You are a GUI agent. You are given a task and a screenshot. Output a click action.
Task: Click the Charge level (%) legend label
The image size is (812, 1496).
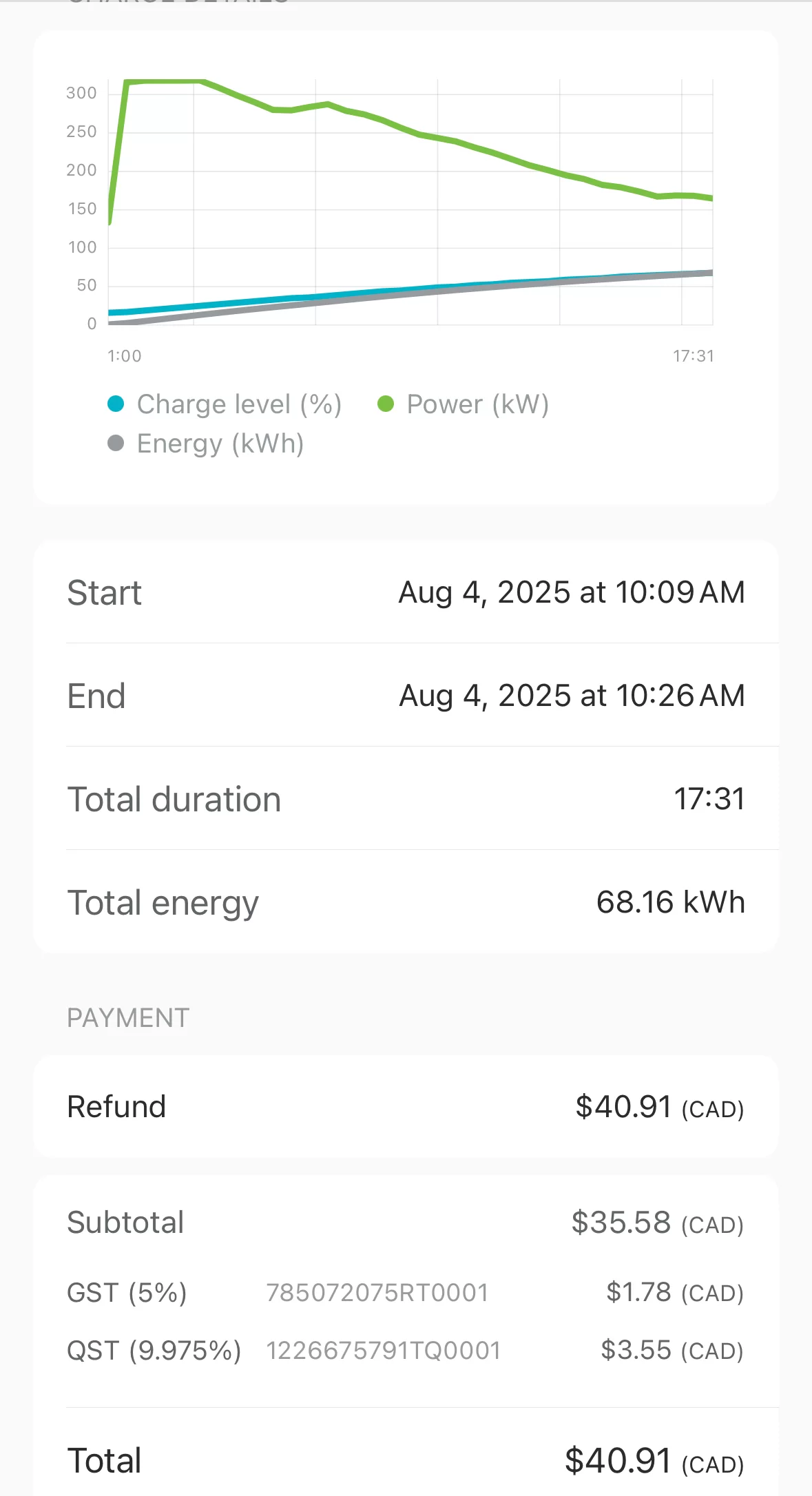click(239, 404)
